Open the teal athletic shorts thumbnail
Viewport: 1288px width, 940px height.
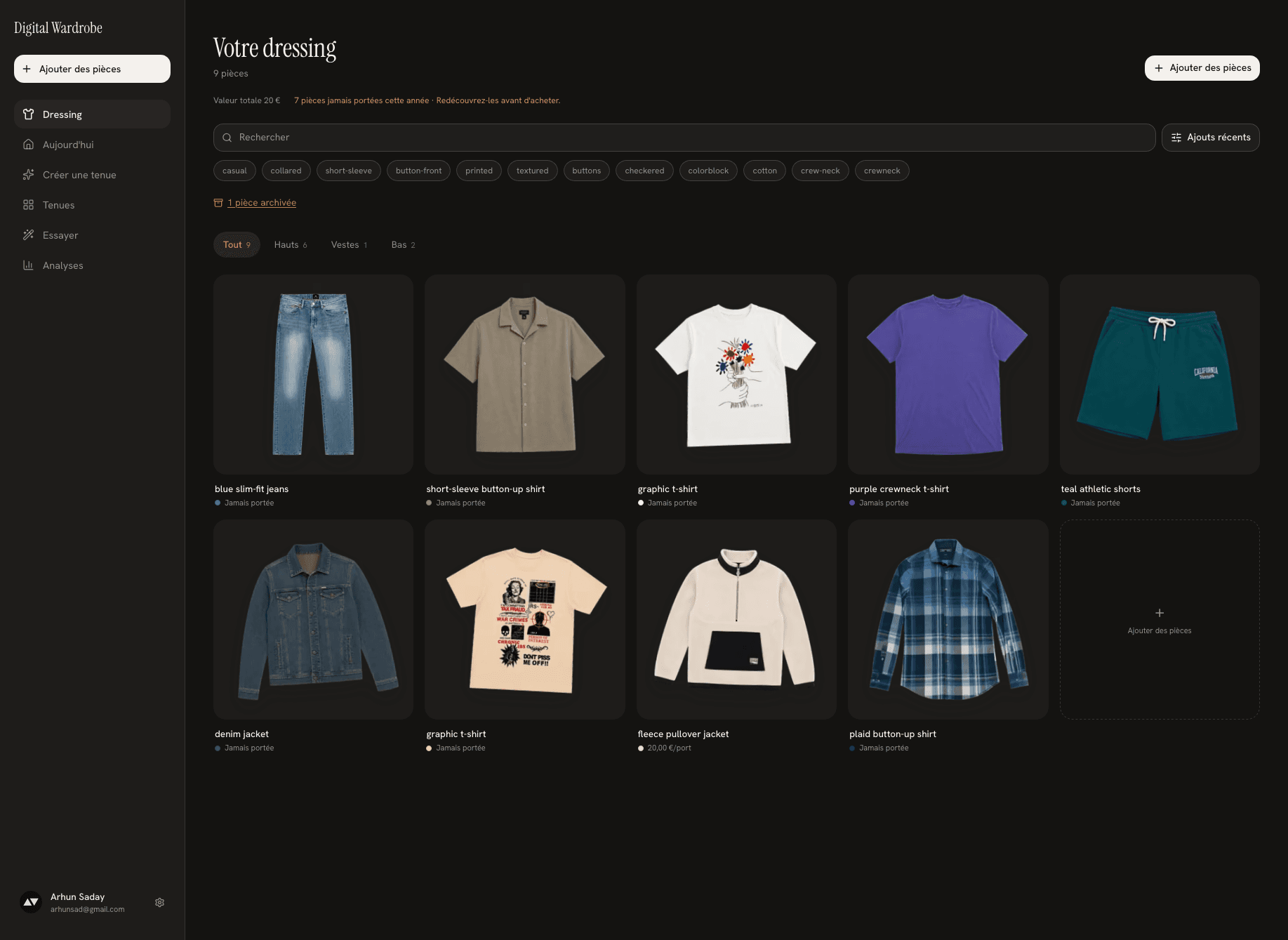(x=1160, y=374)
